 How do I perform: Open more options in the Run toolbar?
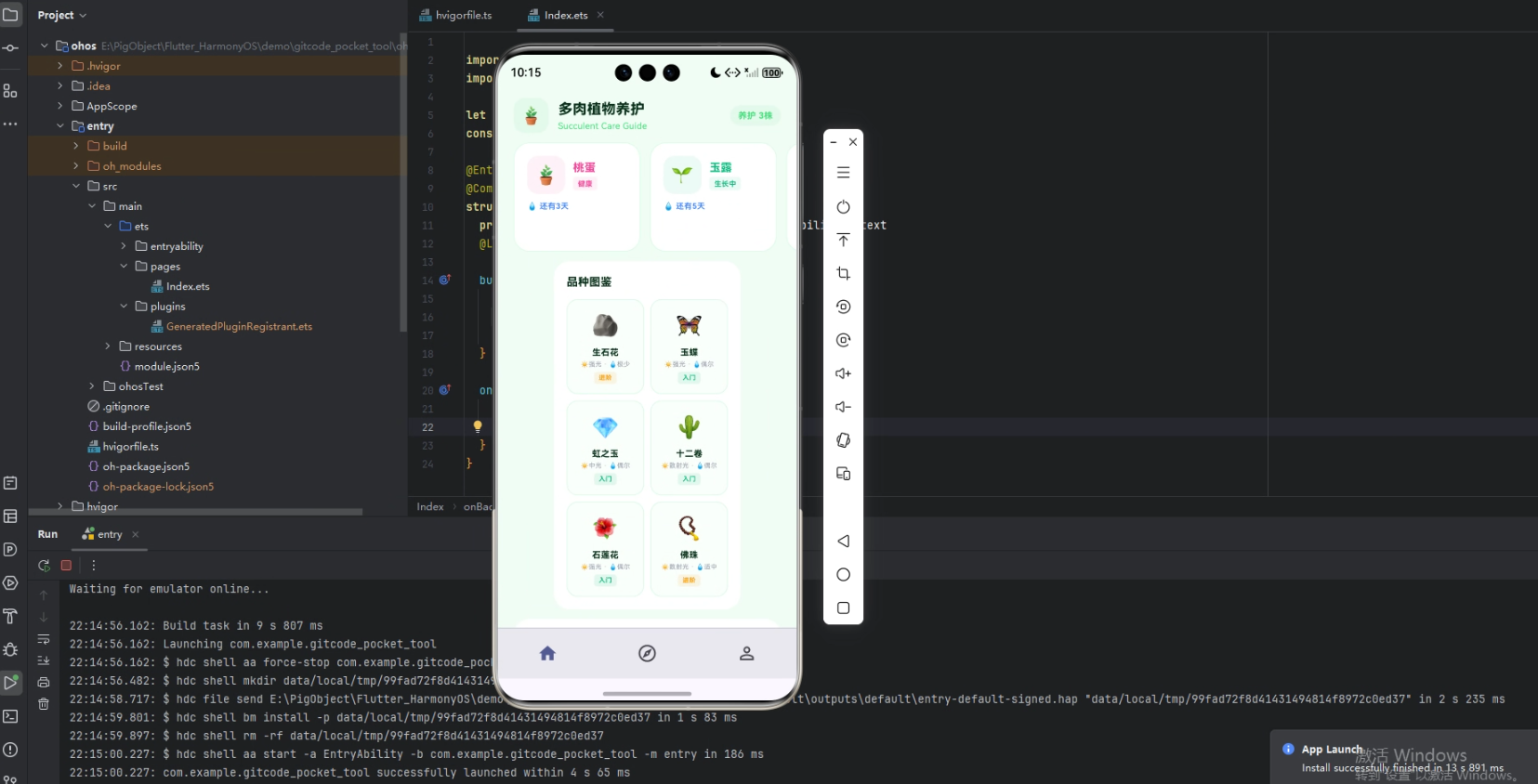pyautogui.click(x=93, y=565)
